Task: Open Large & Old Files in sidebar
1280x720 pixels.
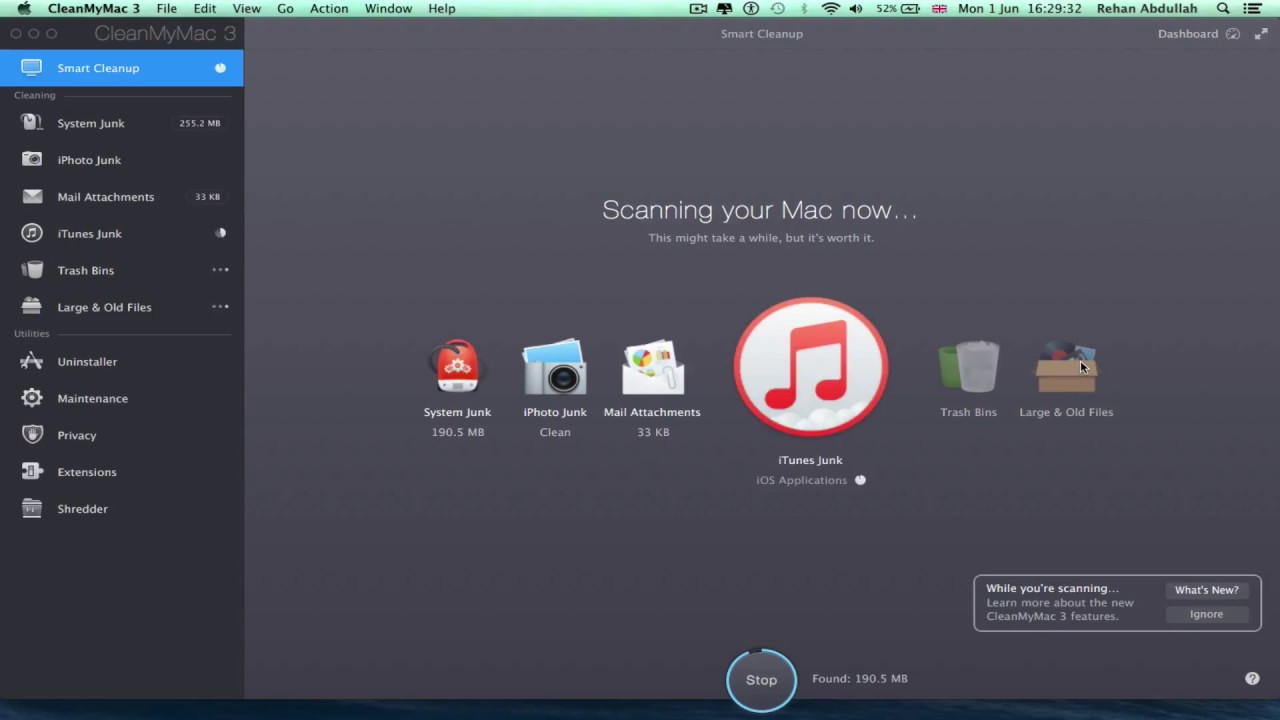Action: (x=121, y=307)
